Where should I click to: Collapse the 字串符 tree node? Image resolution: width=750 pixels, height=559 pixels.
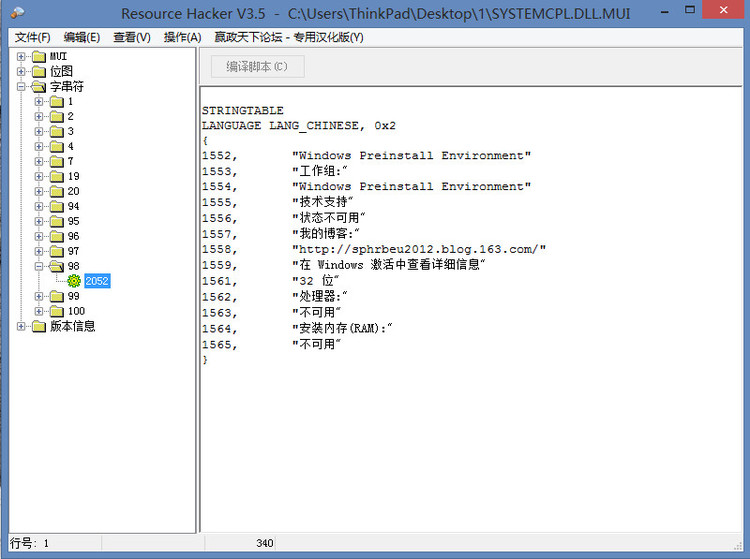22,87
